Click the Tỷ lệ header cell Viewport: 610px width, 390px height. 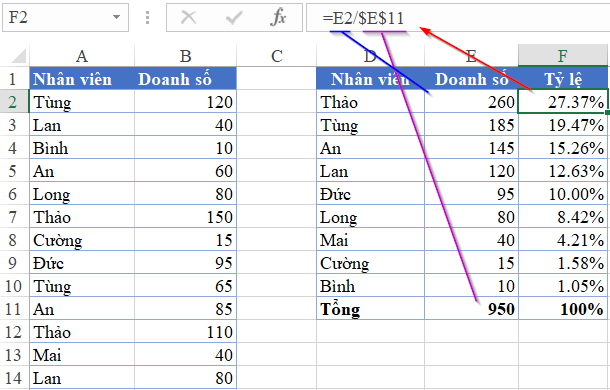coord(563,79)
